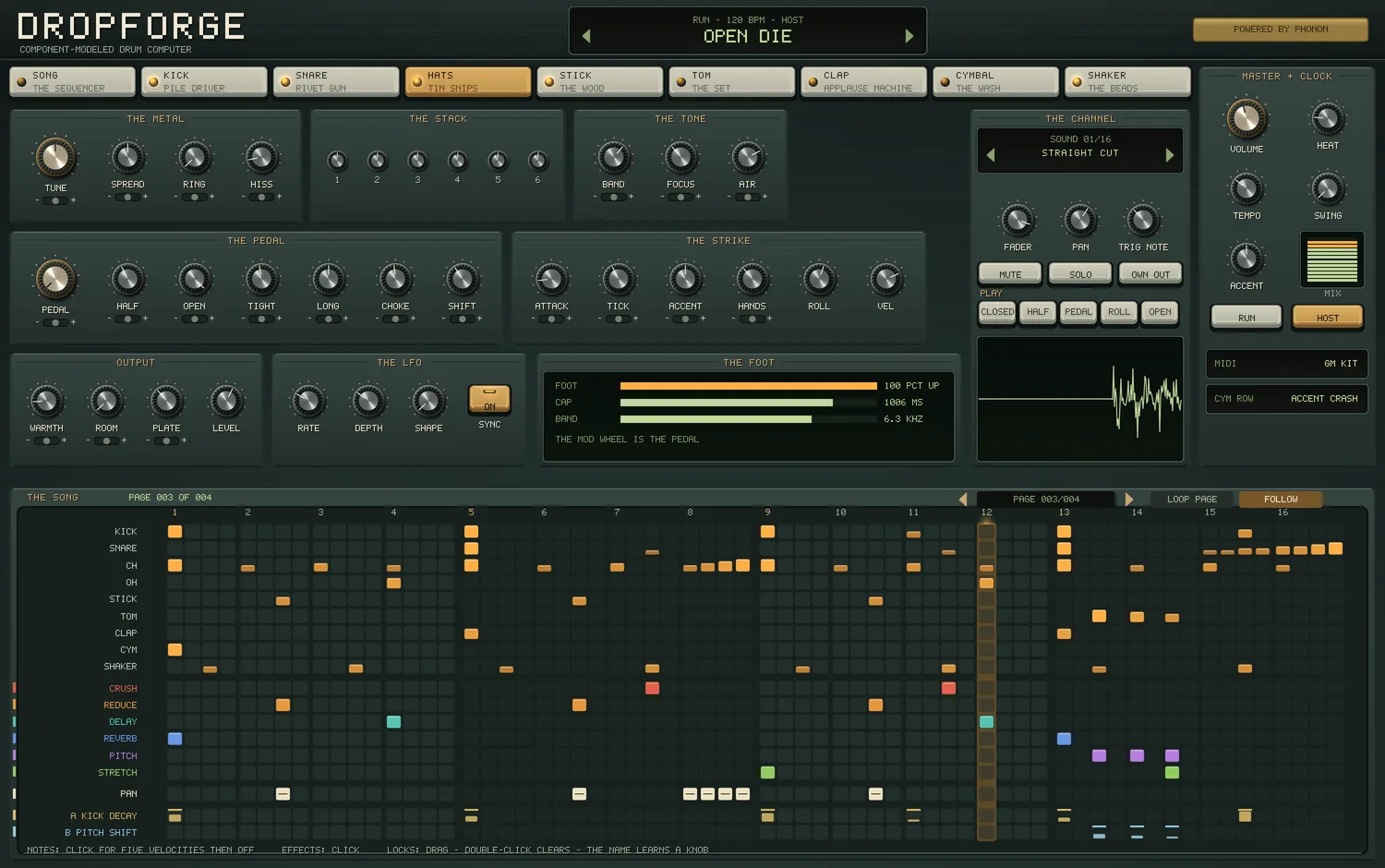Adjust the SPREAD knob
This screenshot has width=1385, height=868.
pos(127,158)
